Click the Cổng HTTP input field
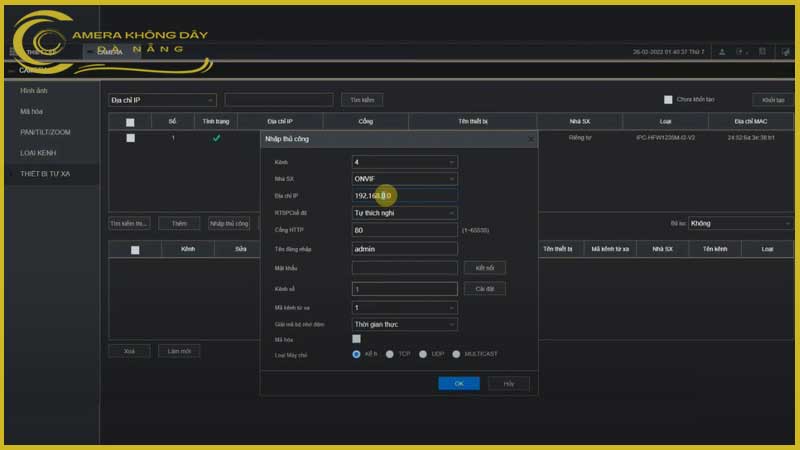 [404, 230]
